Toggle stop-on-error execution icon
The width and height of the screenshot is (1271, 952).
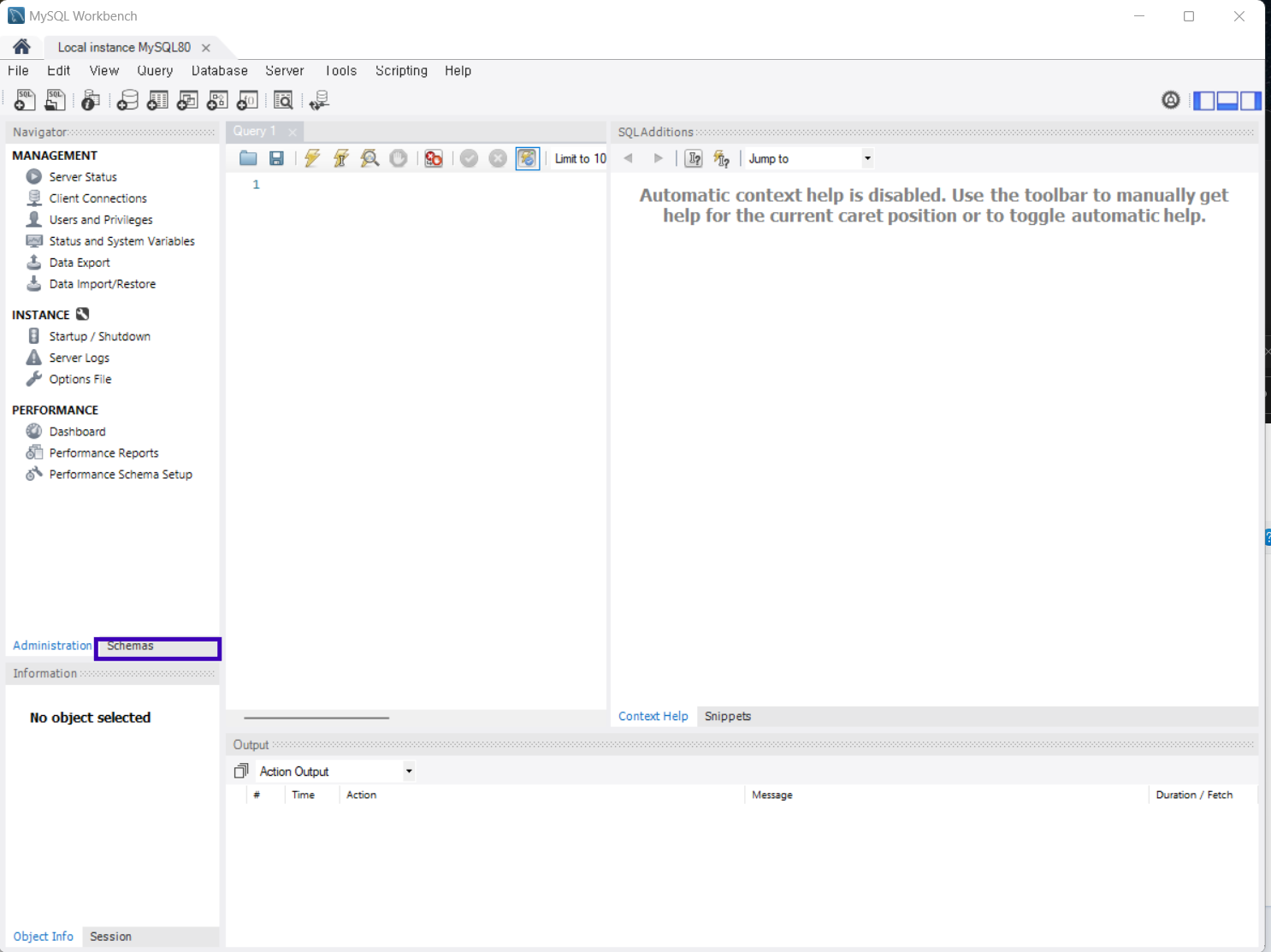point(434,158)
